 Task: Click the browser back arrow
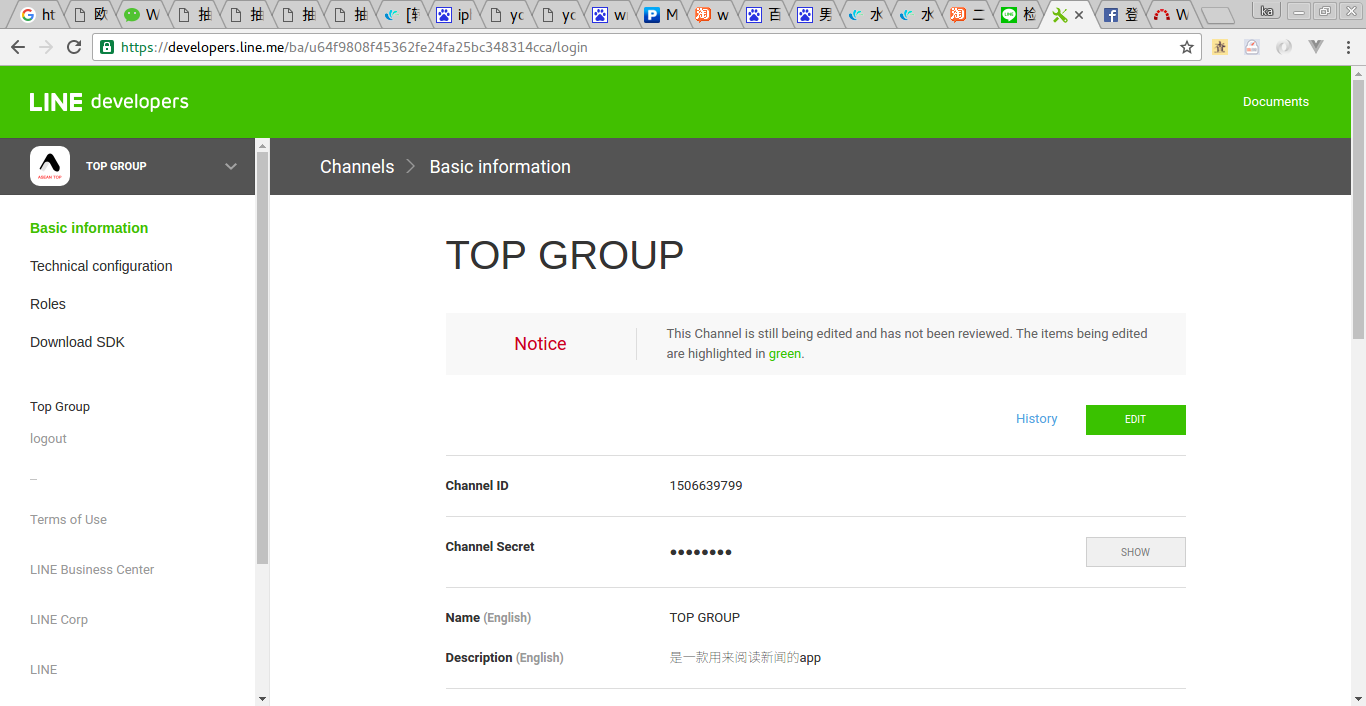coord(18,47)
